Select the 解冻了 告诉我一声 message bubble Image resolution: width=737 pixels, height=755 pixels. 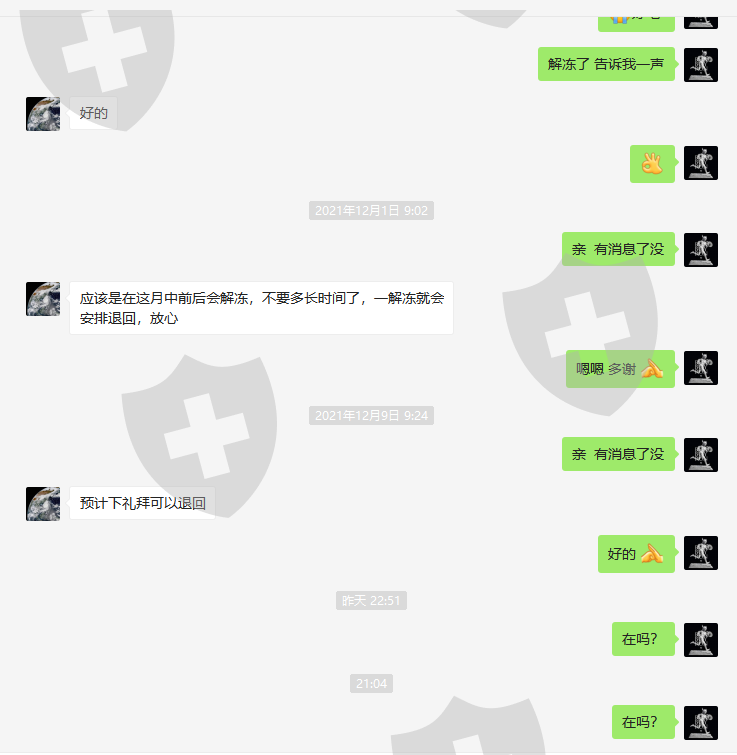(x=606, y=64)
